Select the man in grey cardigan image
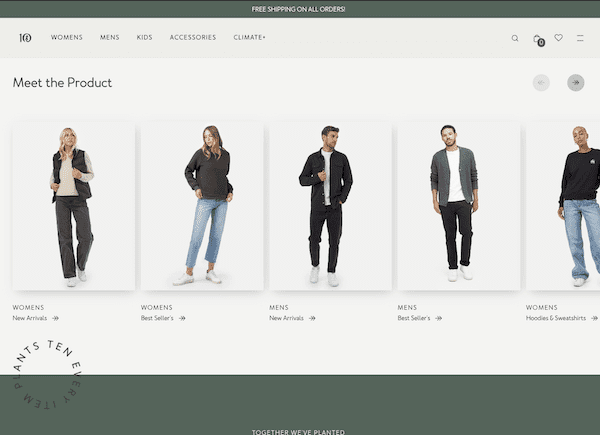The height and width of the screenshot is (435, 600). (x=458, y=206)
